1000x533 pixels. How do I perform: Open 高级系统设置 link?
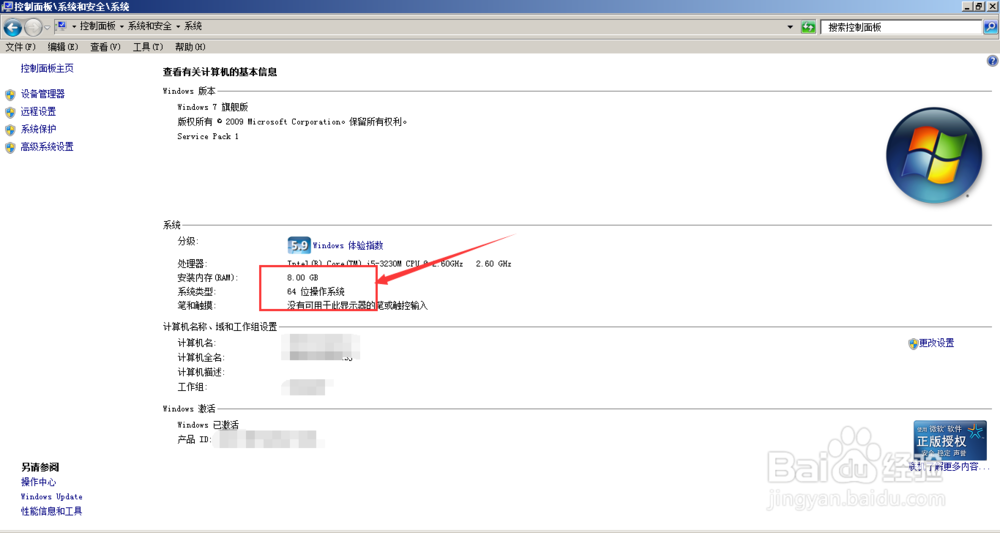point(47,147)
